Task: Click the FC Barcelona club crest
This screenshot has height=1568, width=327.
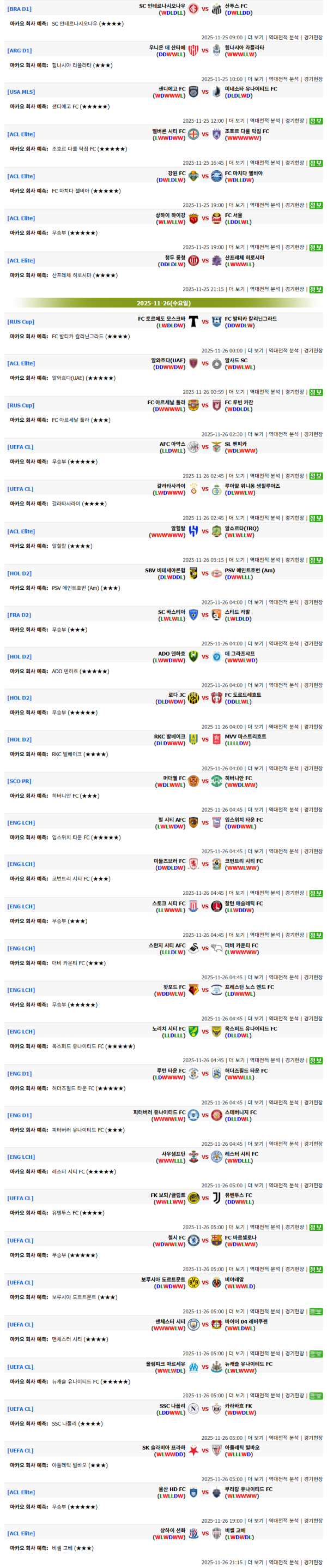Action: pos(216,1240)
